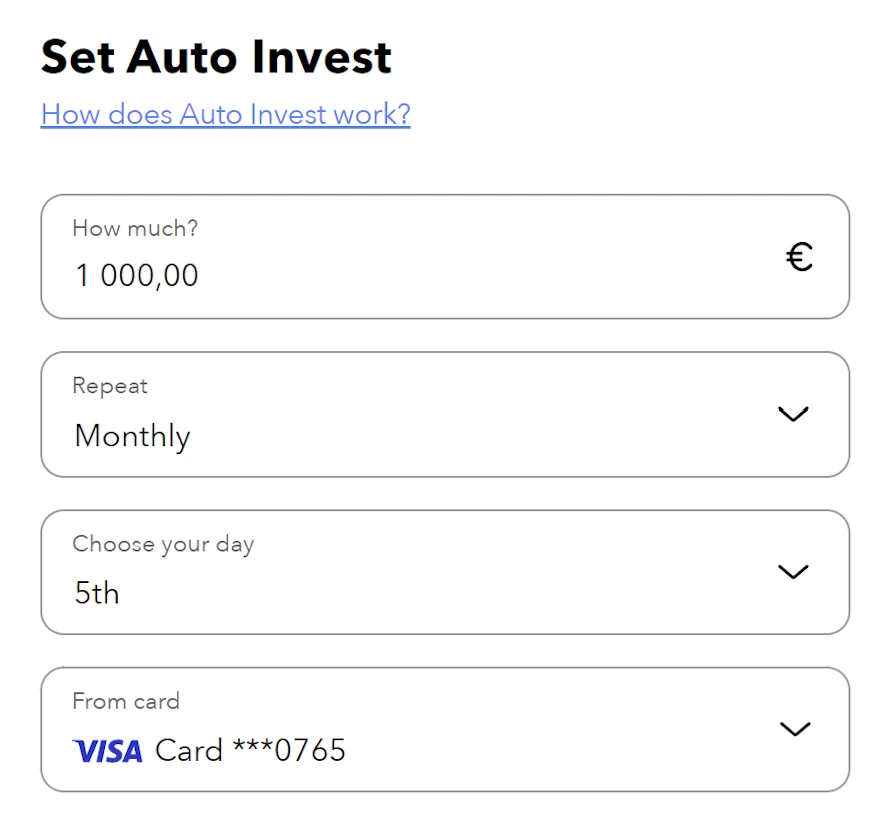Viewport: 875px width, 818px height.
Task: Click the 'How much?' field label
Action: pos(135,228)
